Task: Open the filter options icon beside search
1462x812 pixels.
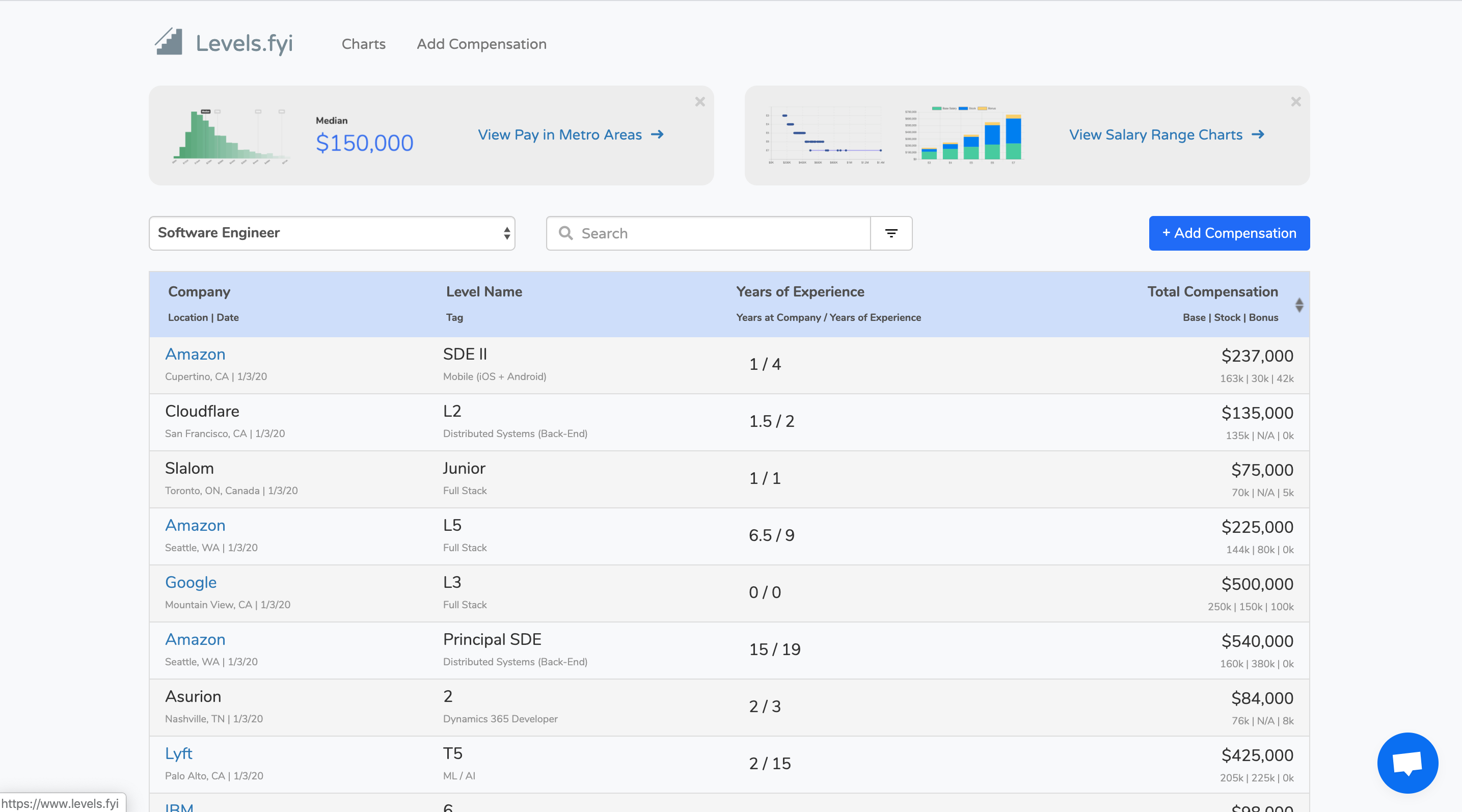Action: (x=891, y=233)
